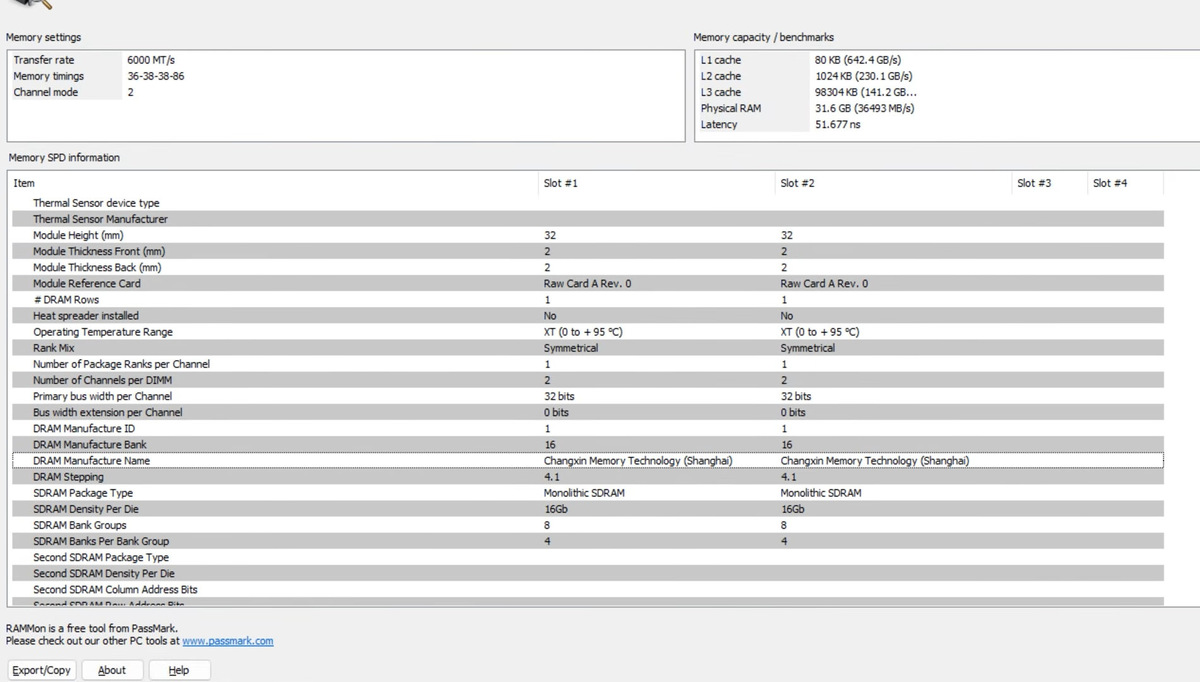Click the DRAM Manufacture ID row
The width and height of the screenshot is (1200, 682).
click(x=586, y=428)
